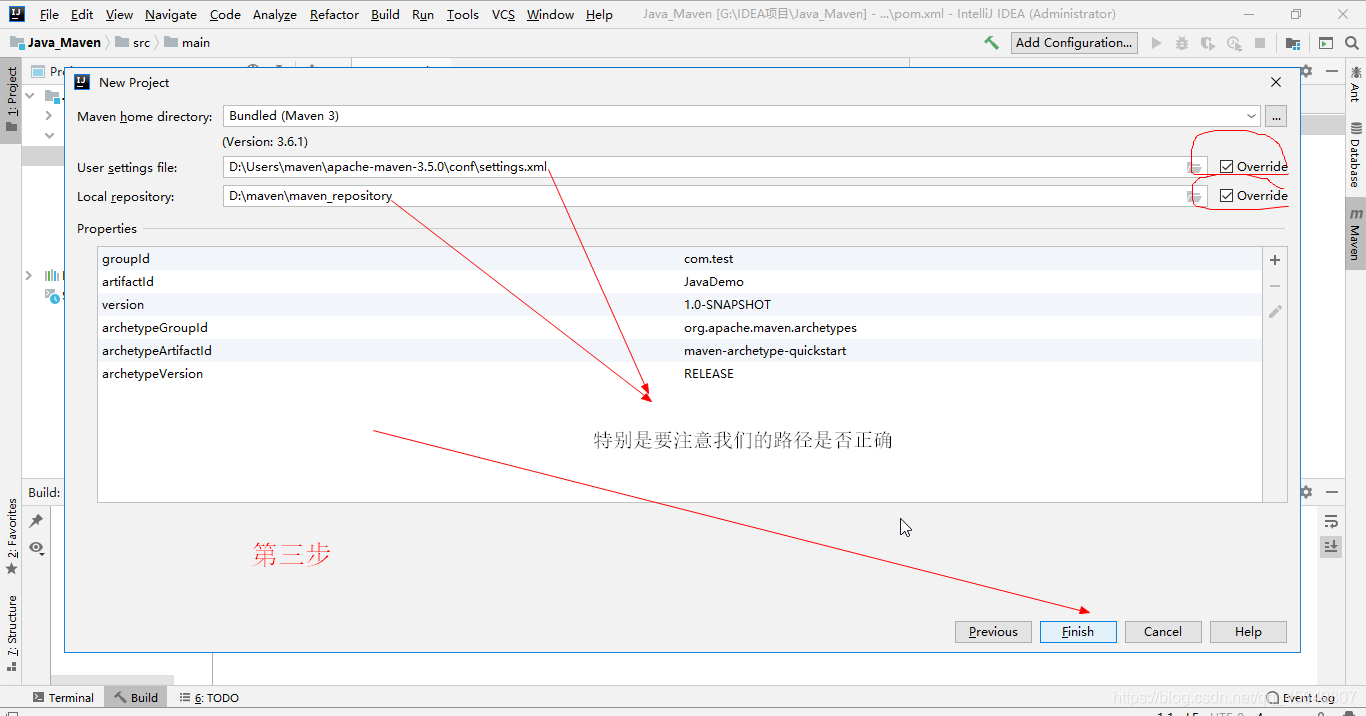The image size is (1366, 716).
Task: Click the Help button in dialog
Action: click(1248, 632)
